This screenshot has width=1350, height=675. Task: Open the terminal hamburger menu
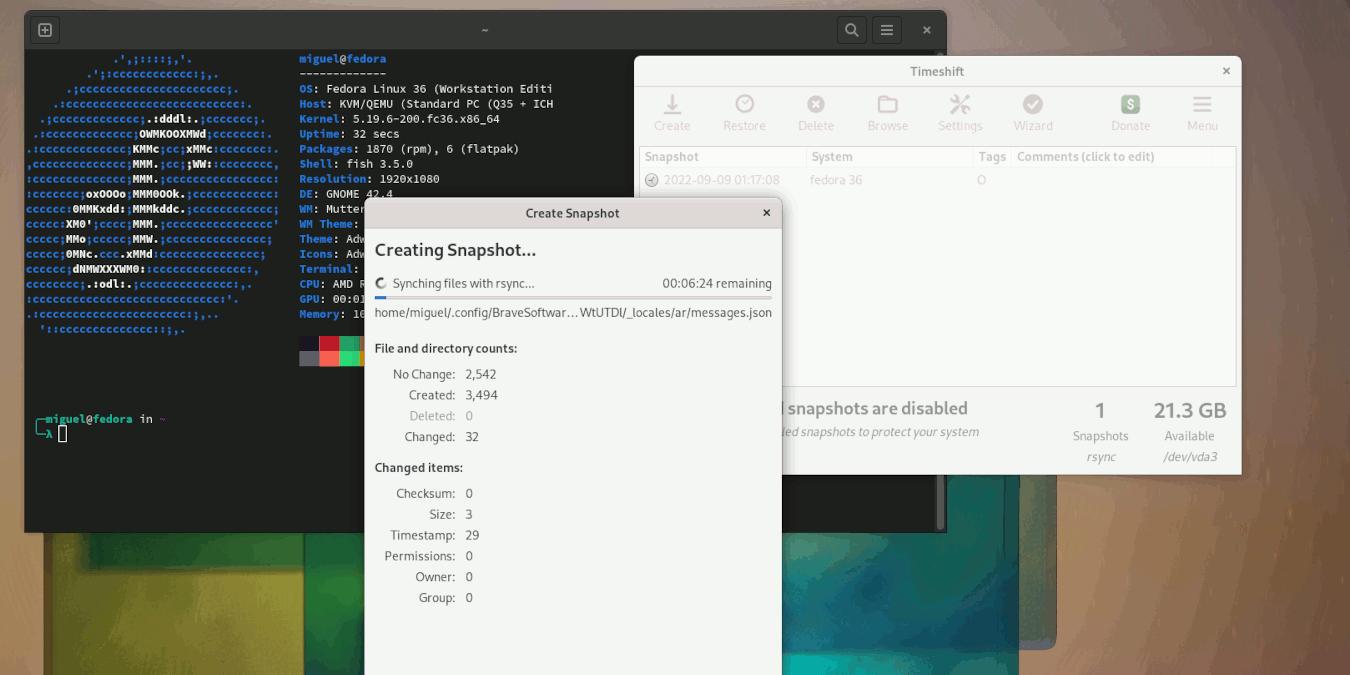coord(887,30)
